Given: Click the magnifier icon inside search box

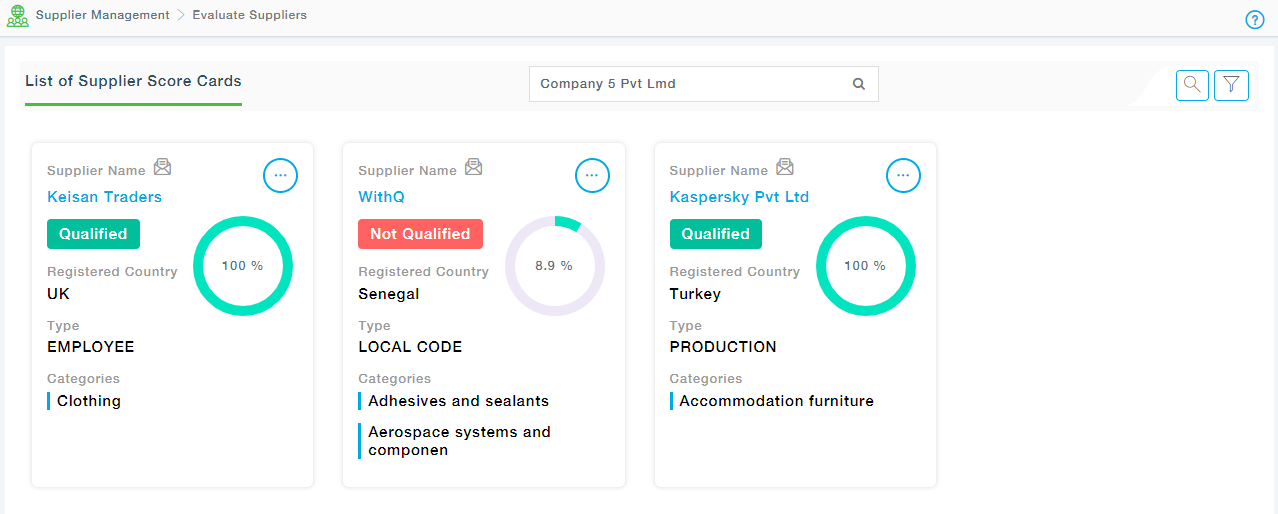Looking at the screenshot, I should (858, 84).
